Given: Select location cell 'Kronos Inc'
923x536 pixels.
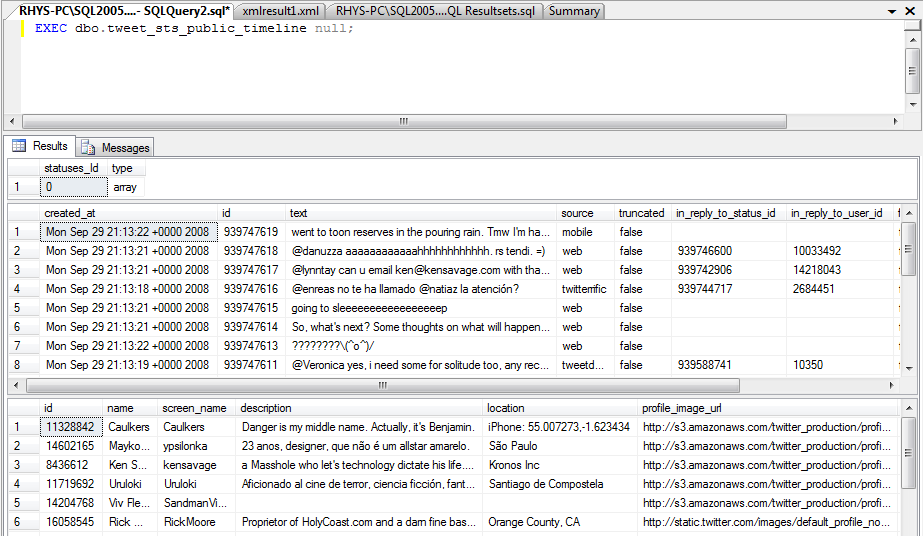Looking at the screenshot, I should click(560, 465).
